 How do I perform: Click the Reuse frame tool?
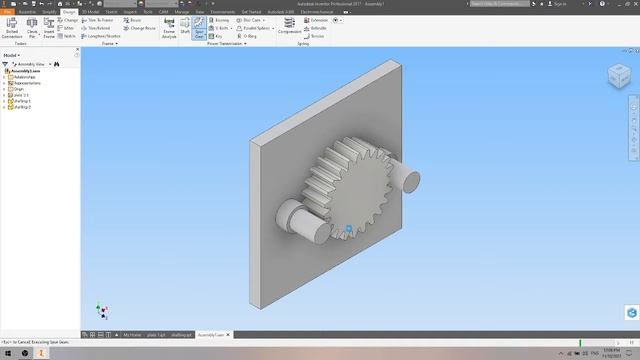[132, 20]
